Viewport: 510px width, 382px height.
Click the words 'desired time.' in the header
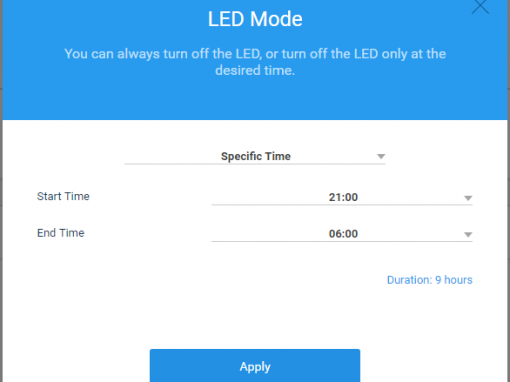point(255,70)
